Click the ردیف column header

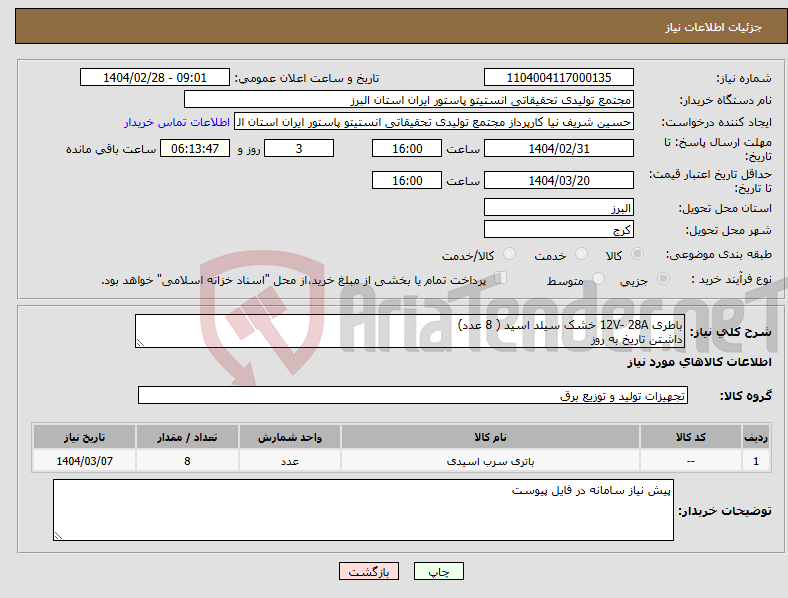(756, 437)
